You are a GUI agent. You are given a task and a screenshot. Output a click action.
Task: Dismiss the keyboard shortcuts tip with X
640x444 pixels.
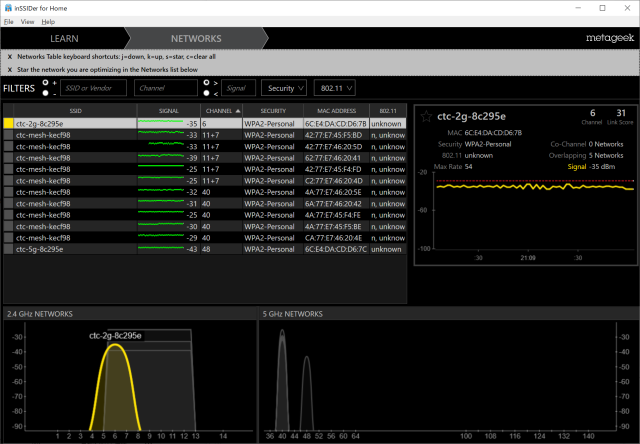[10, 57]
